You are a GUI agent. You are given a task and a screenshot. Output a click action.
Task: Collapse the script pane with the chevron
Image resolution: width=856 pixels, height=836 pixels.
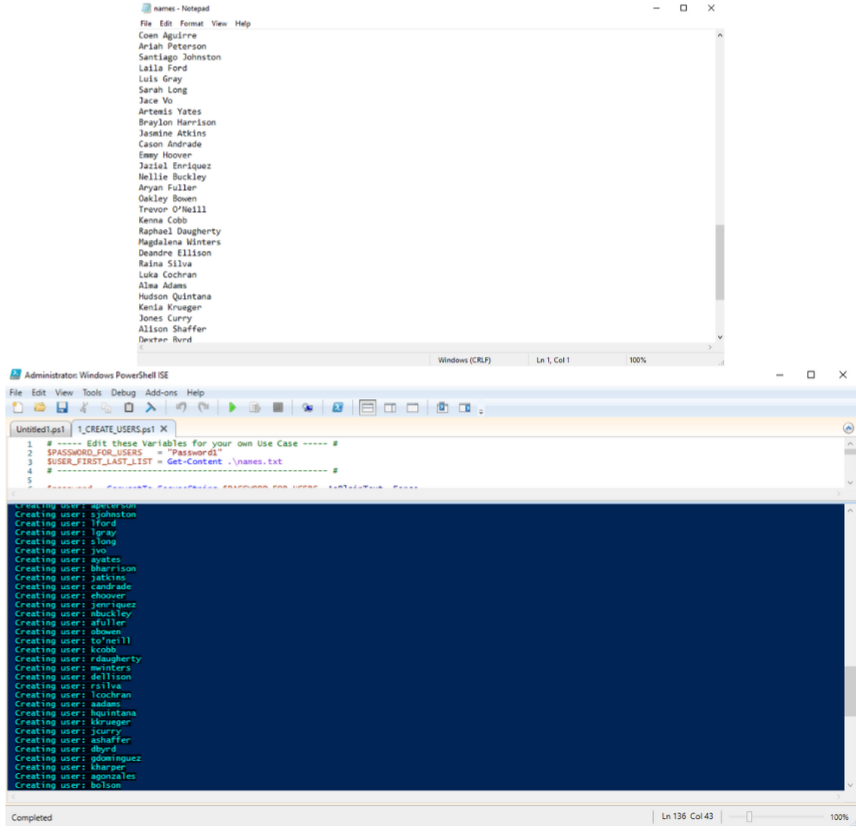(848, 428)
